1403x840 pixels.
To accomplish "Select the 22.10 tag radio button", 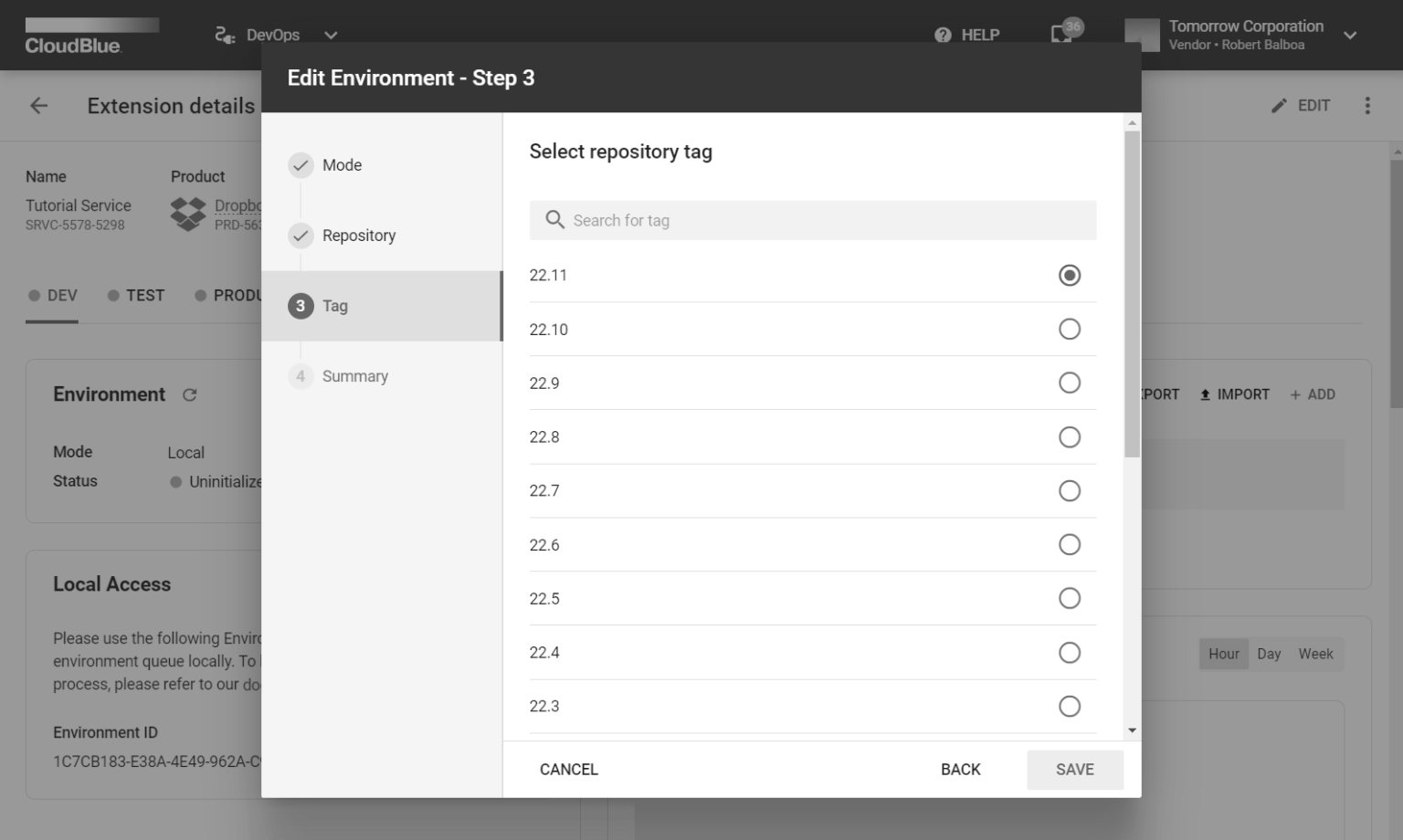I will point(1069,329).
